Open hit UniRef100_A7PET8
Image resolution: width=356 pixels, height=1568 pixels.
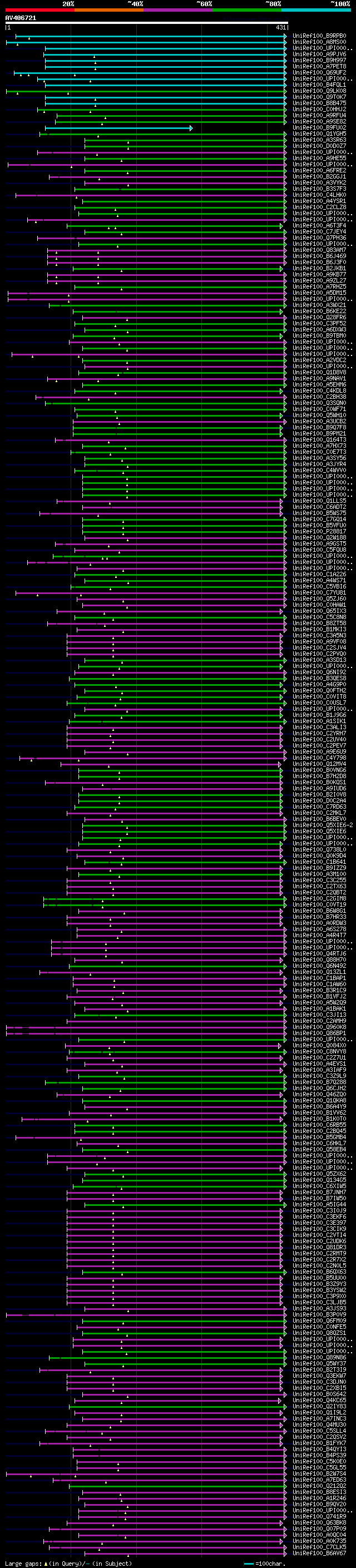pos(319,66)
